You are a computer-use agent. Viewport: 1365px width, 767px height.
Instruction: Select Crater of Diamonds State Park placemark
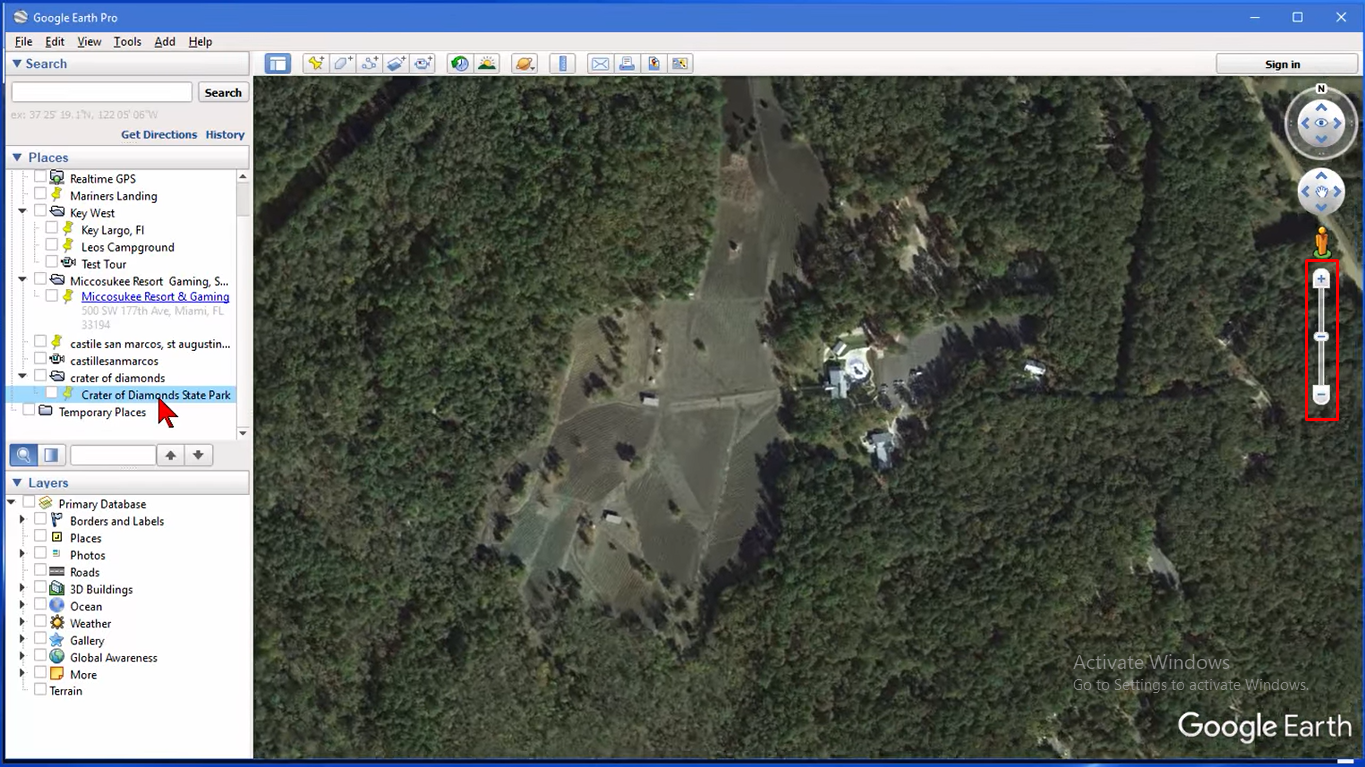[x=156, y=395]
